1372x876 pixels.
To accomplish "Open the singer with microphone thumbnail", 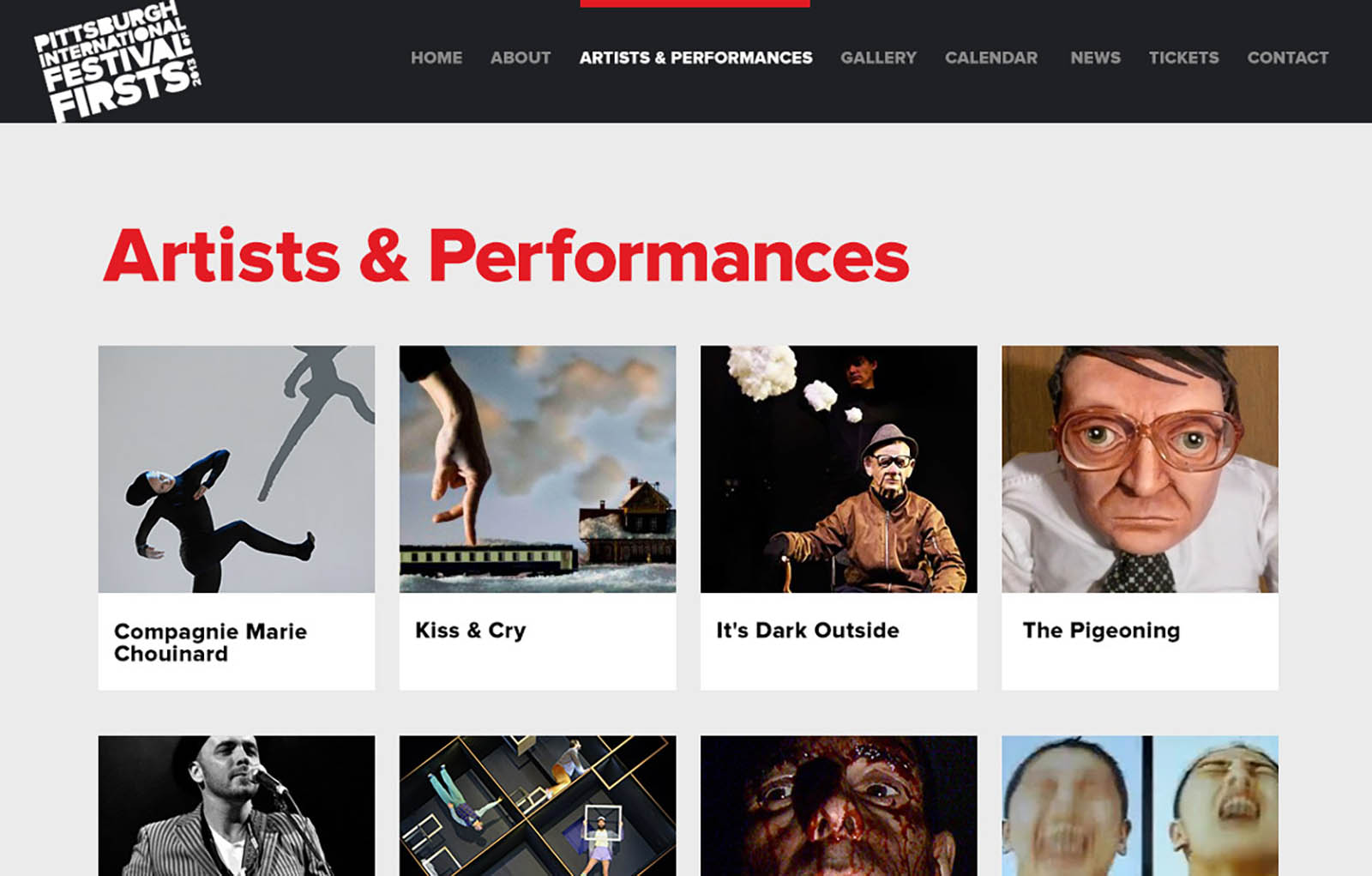I will coord(237,806).
